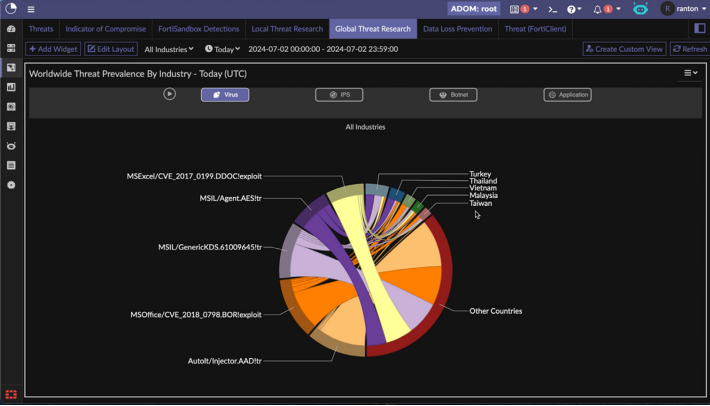This screenshot has height=406, width=710.
Task: Open the Today time range dropdown
Action: click(x=222, y=49)
